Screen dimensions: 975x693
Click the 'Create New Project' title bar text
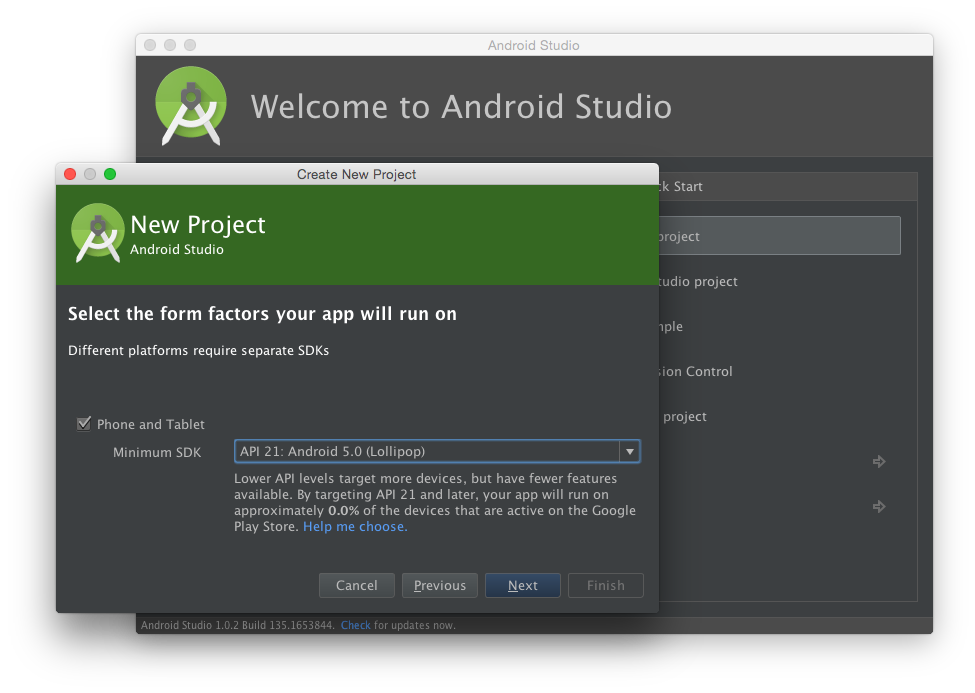tap(356, 174)
